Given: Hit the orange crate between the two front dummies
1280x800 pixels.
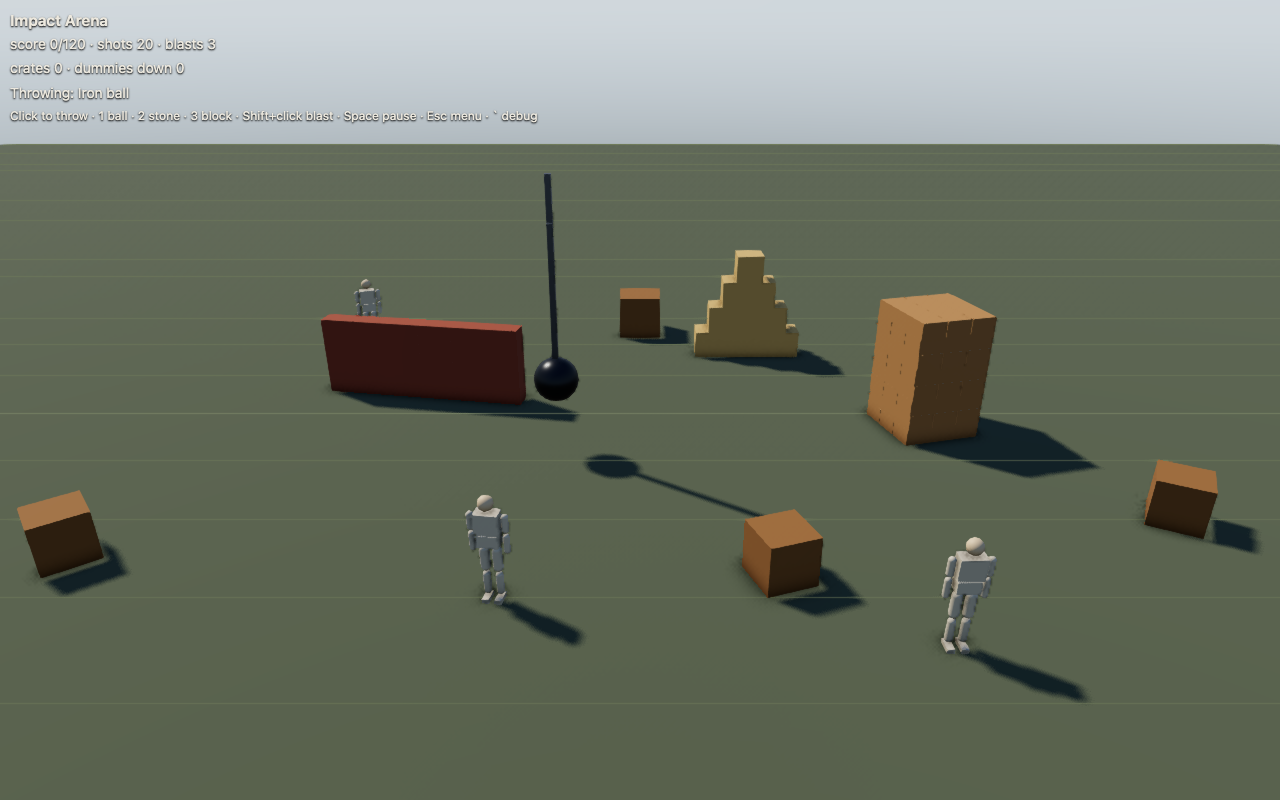Looking at the screenshot, I should 782,553.
